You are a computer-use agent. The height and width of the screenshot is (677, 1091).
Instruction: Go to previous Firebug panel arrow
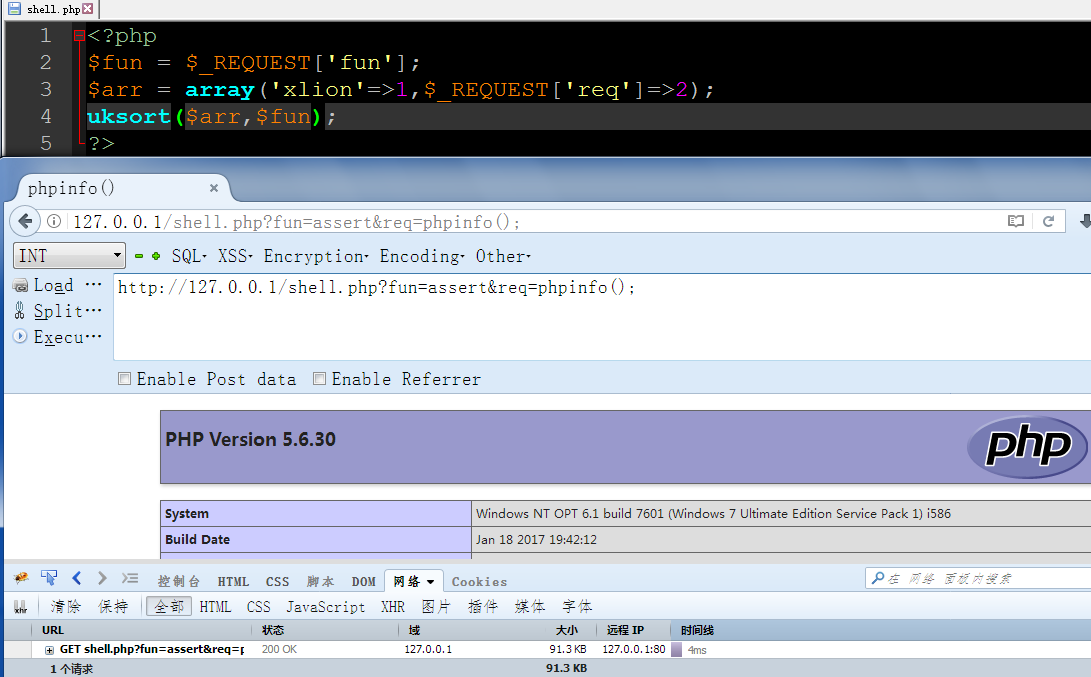(x=77, y=578)
